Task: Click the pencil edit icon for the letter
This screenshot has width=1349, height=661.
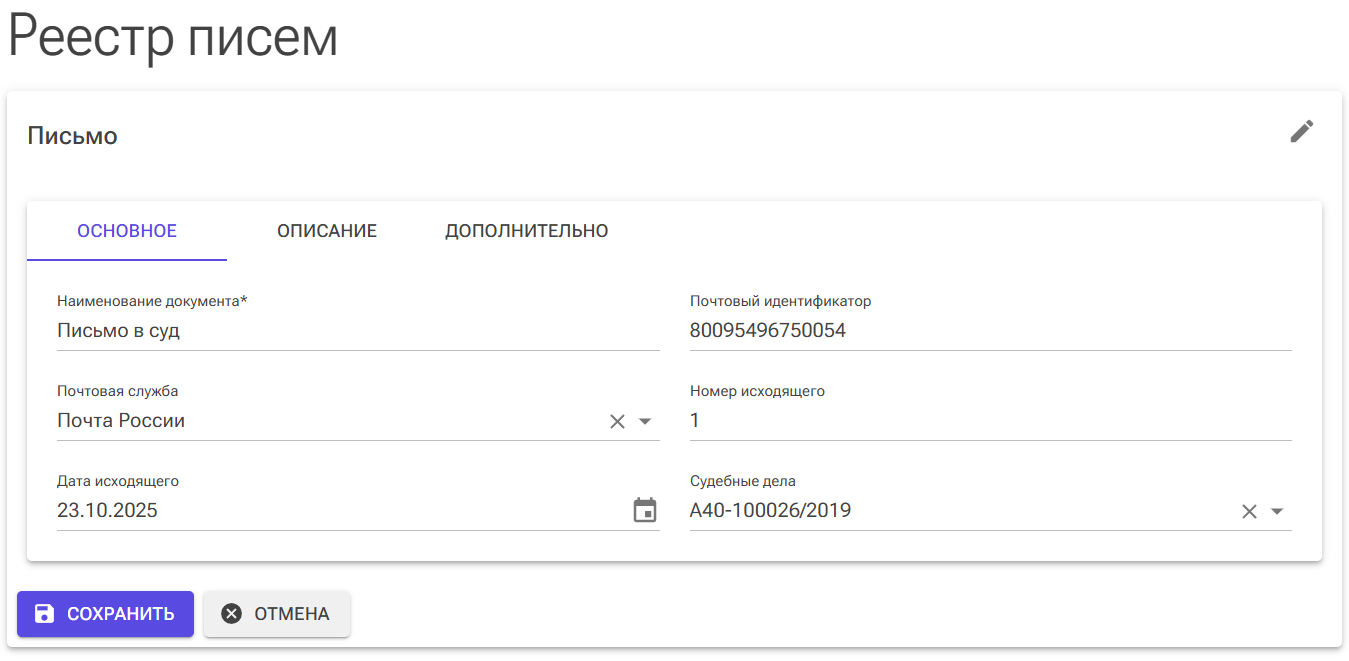Action: (1302, 131)
